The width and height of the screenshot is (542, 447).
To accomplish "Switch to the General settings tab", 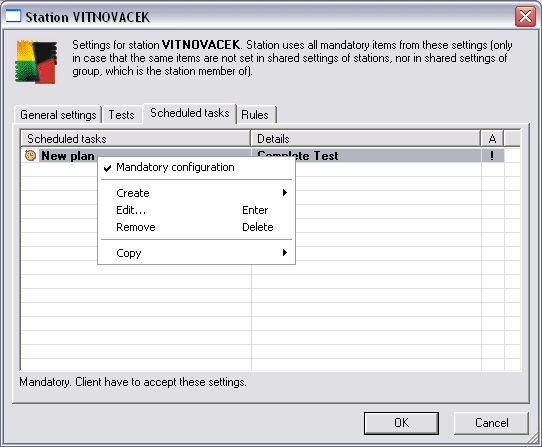I will tap(58, 115).
